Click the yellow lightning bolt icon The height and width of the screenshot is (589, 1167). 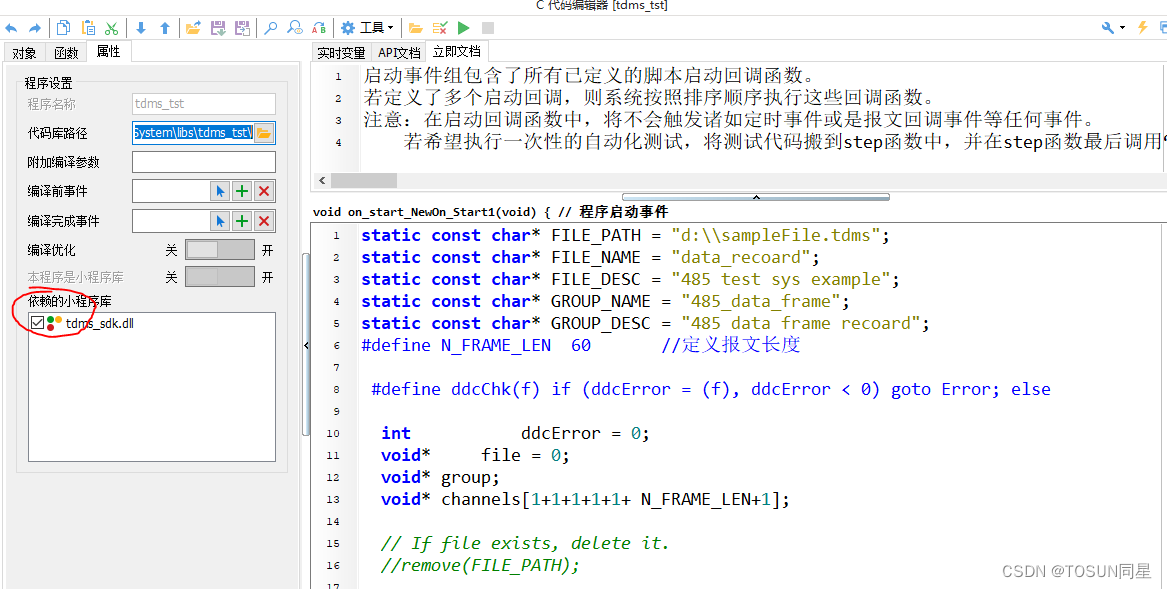click(1142, 28)
